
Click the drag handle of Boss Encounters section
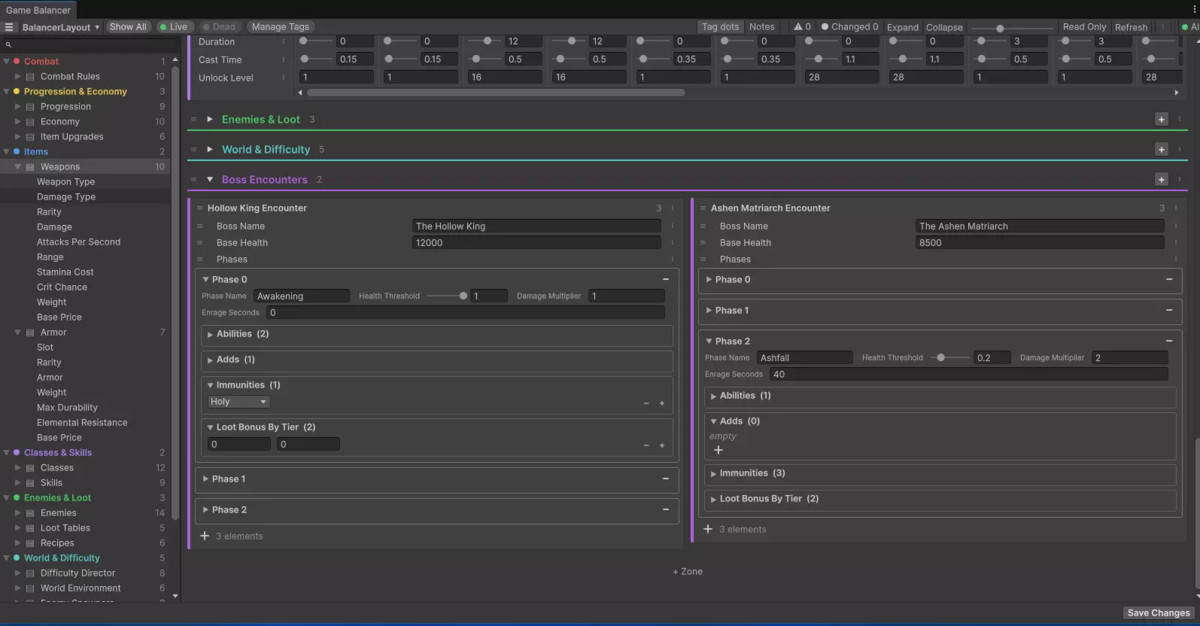pos(194,180)
